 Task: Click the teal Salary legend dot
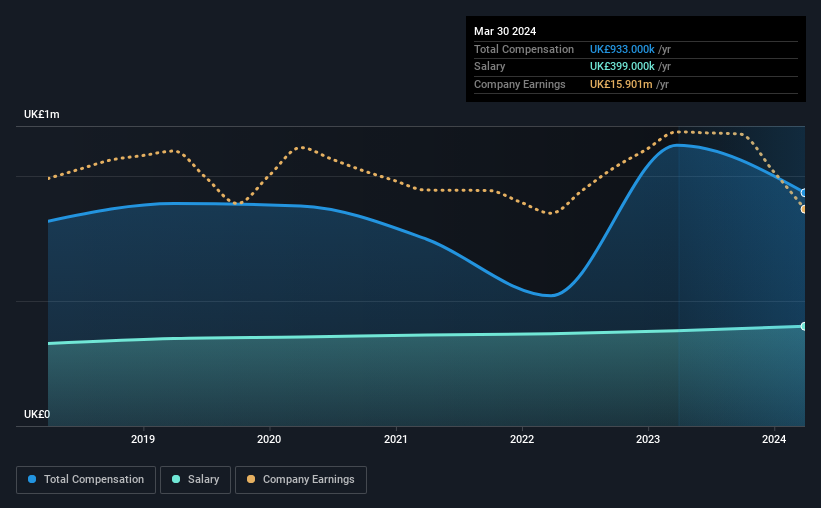(x=176, y=479)
